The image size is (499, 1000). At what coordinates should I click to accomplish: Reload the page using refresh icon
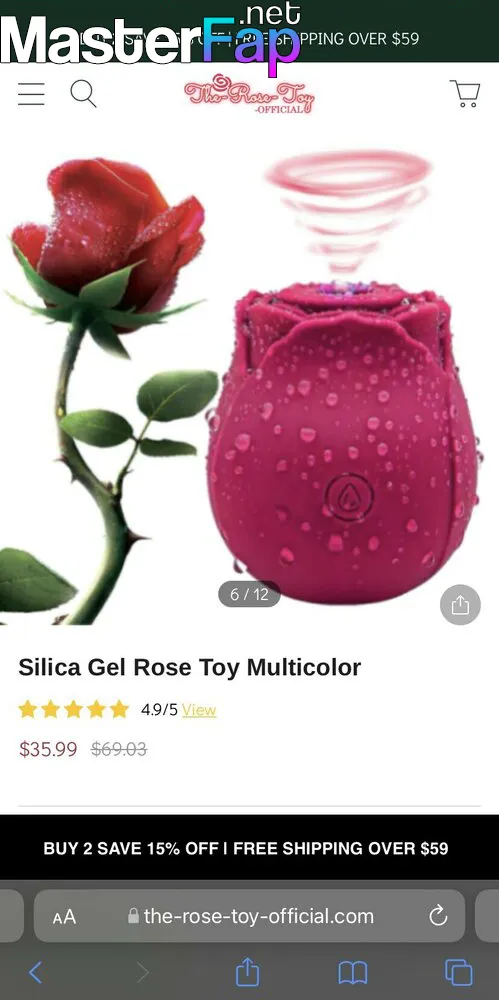438,916
